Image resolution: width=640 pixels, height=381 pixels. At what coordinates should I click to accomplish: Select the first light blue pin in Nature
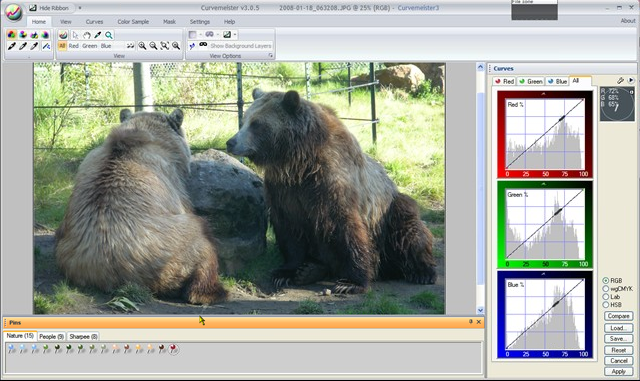[11, 349]
